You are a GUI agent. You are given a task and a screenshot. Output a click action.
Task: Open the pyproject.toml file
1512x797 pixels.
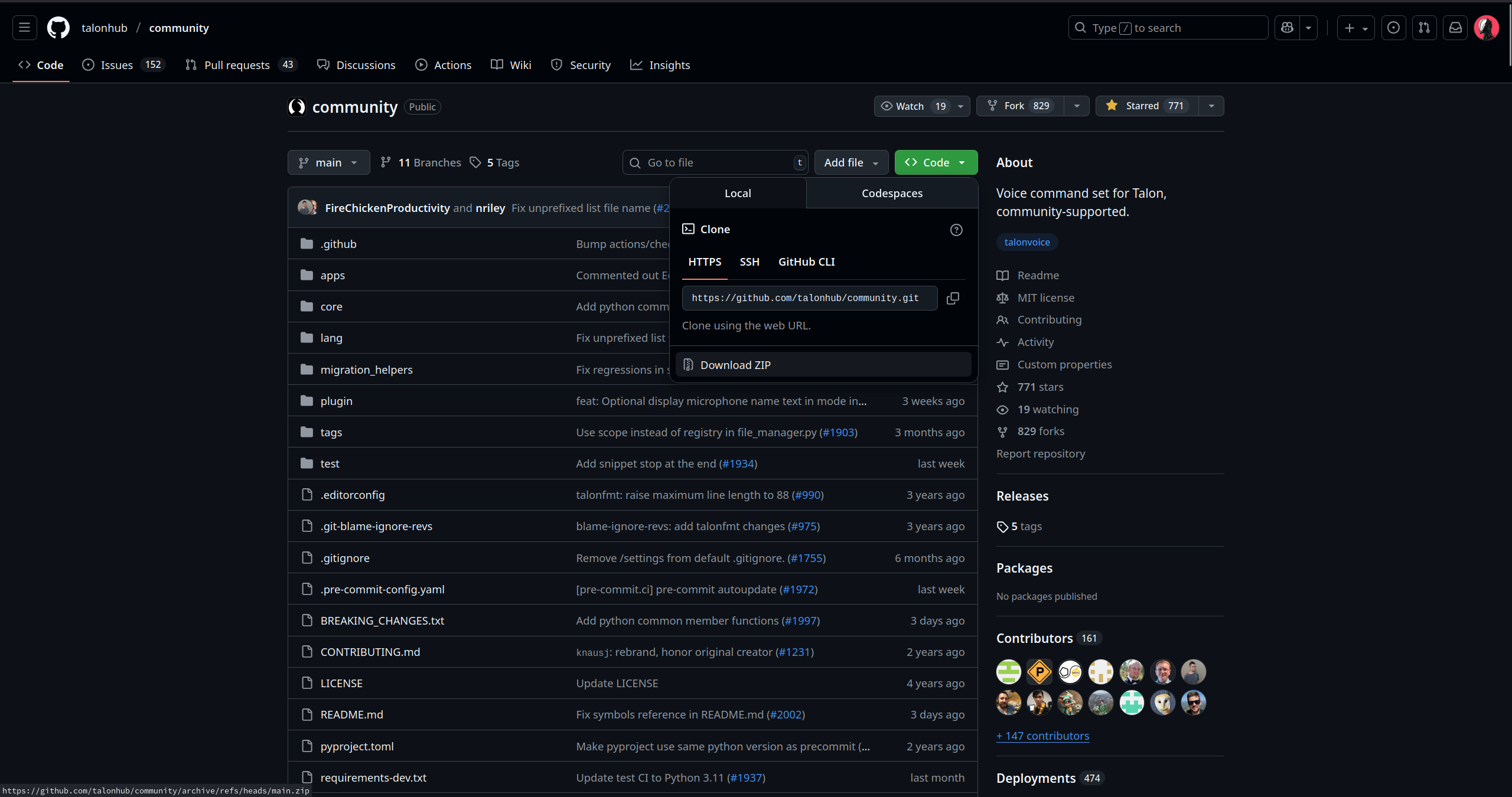[357, 746]
